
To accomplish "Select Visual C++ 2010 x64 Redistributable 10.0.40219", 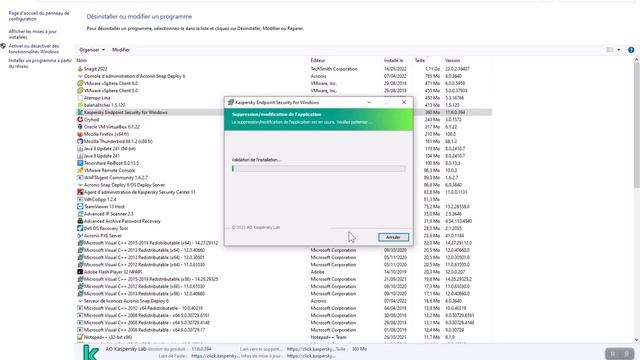I will pos(284,308).
